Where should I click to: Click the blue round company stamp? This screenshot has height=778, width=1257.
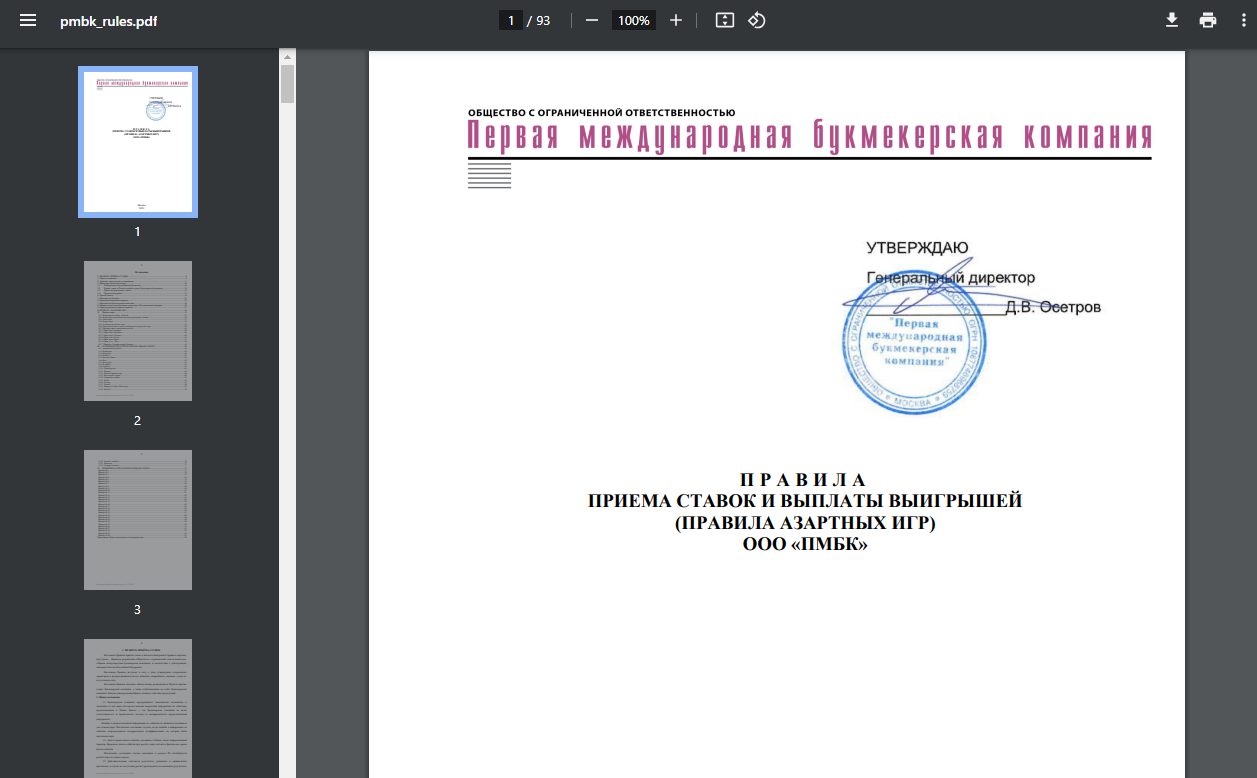pos(912,342)
